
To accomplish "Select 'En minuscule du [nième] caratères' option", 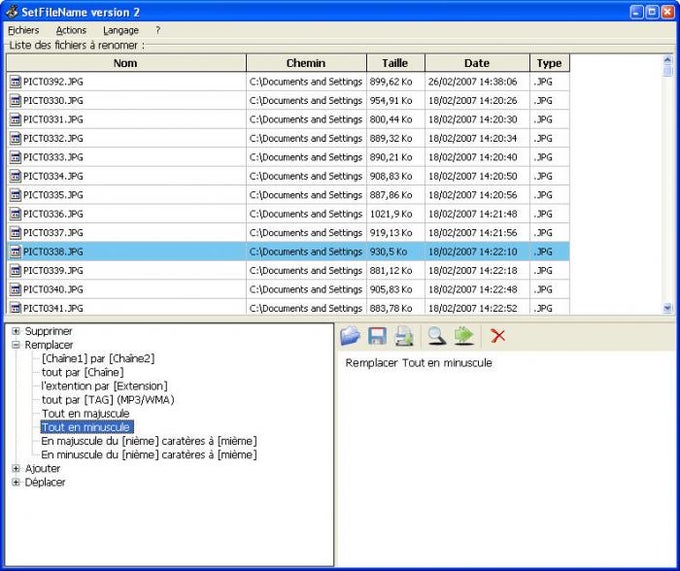I will [x=149, y=455].
